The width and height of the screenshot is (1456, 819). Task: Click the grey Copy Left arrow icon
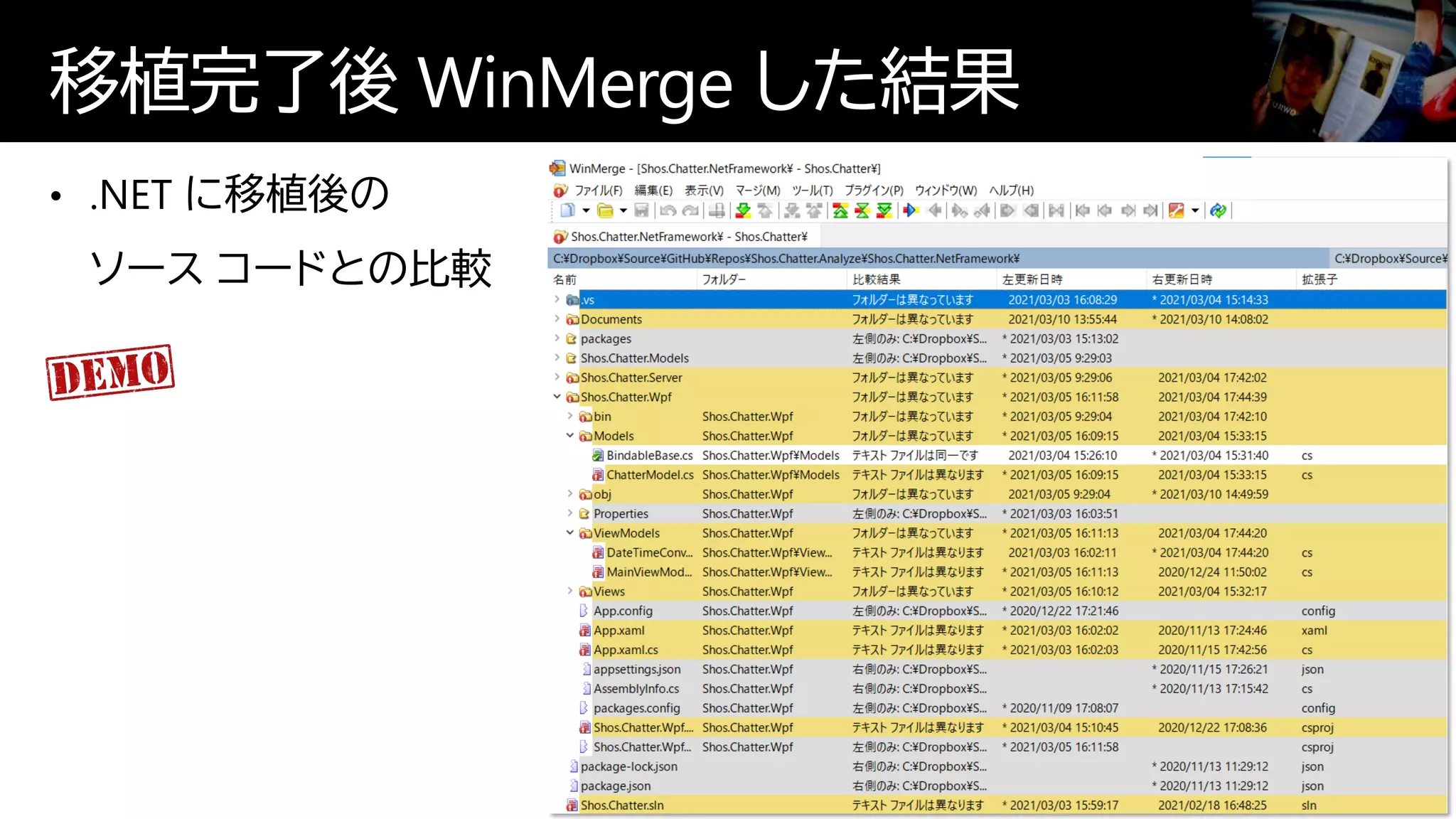point(934,210)
